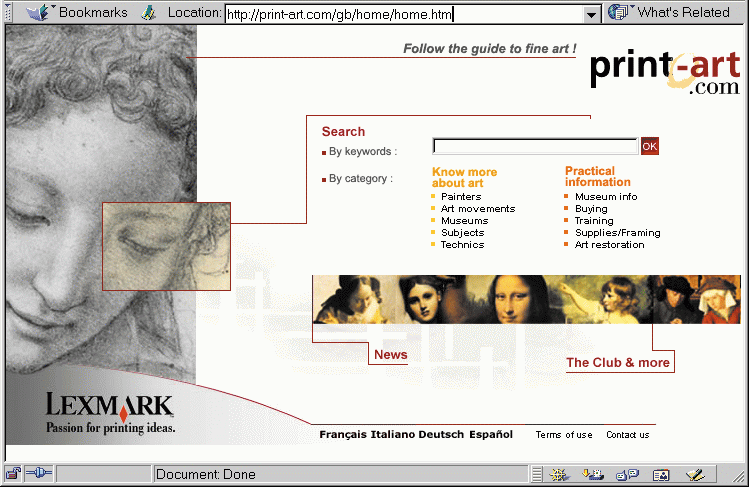Click the 'Document: Done' status text

[205, 475]
